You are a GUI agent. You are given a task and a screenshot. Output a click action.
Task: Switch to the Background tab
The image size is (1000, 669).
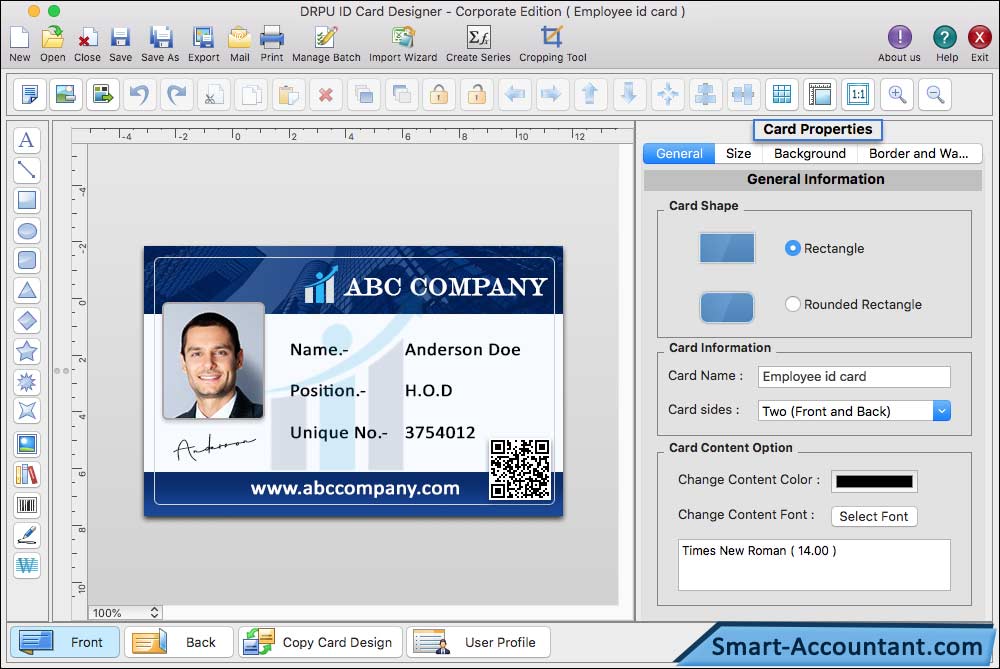point(809,154)
